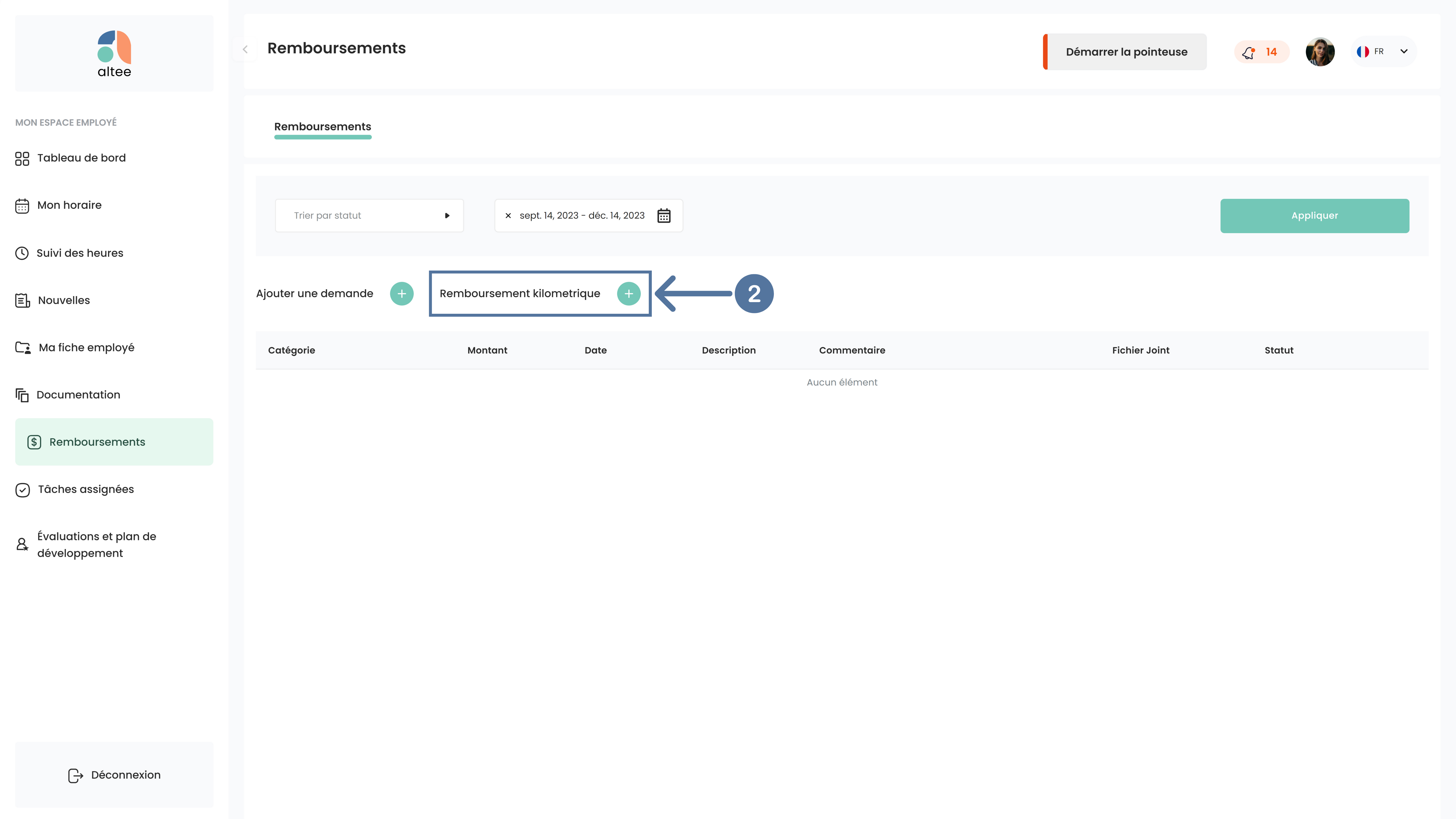Click Ajouter une demande label
1456x819 pixels.
[315, 294]
